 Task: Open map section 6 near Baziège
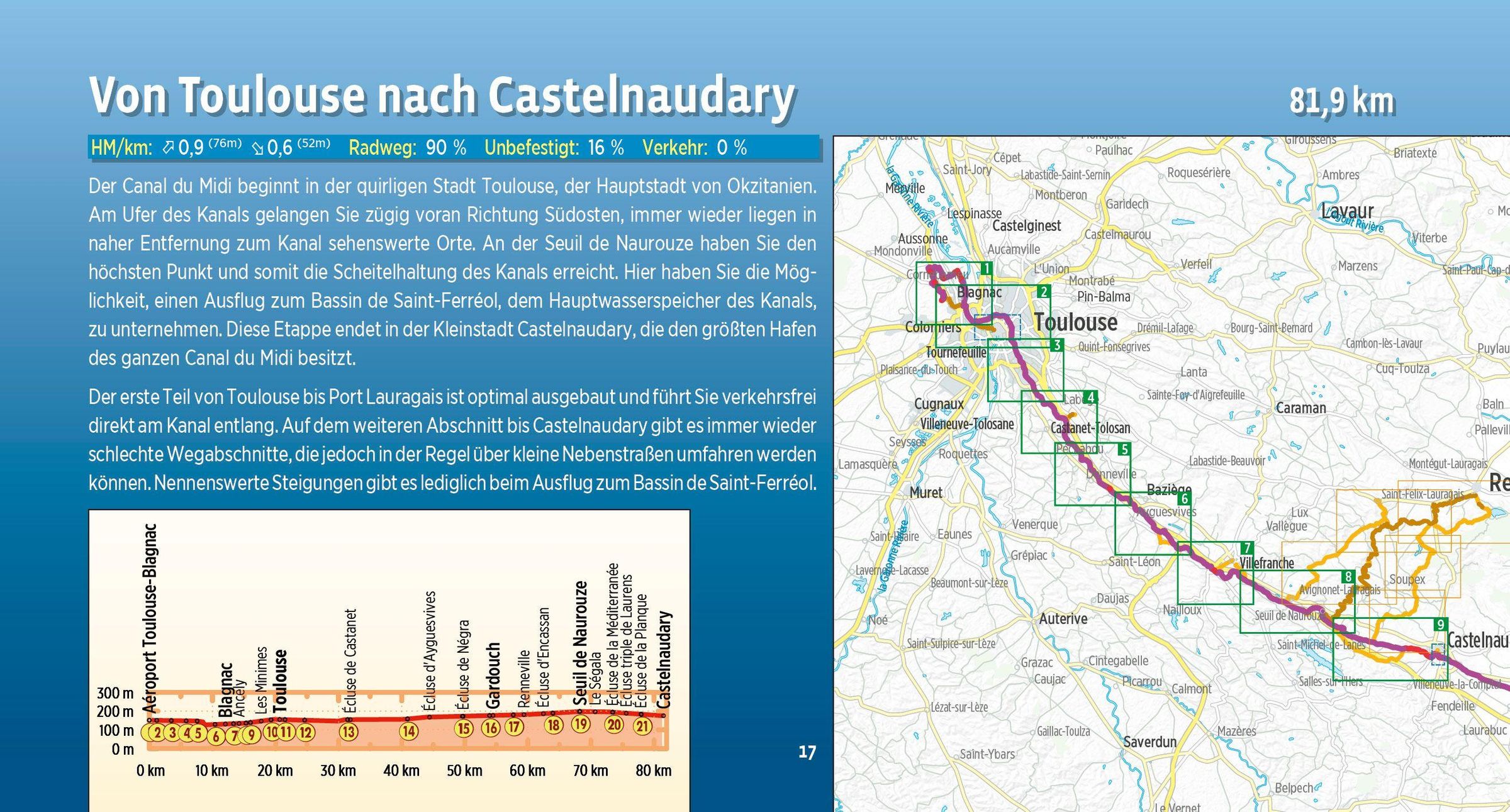point(1185,499)
